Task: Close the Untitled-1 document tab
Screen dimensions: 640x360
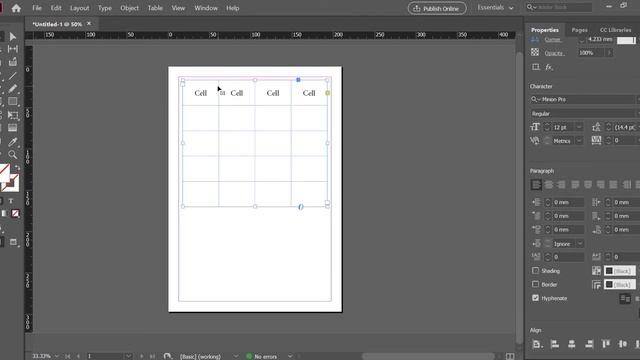Action: click(x=89, y=24)
